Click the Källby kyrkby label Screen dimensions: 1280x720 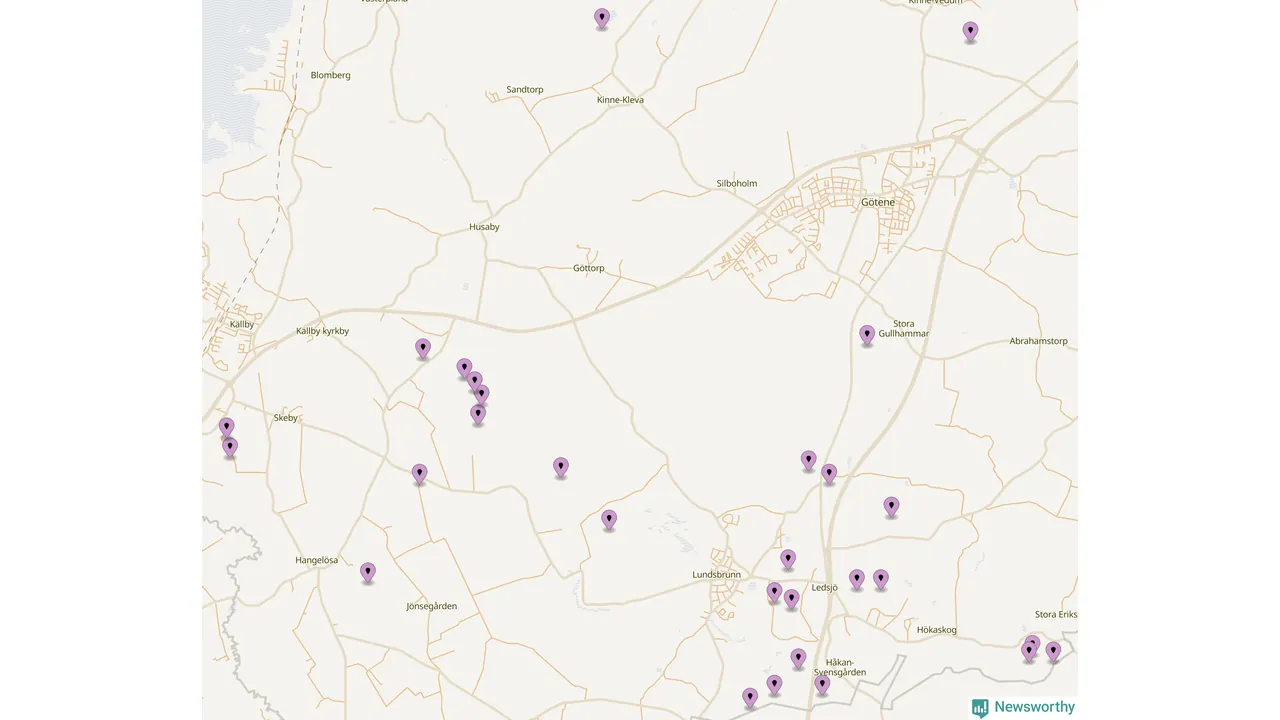click(322, 331)
